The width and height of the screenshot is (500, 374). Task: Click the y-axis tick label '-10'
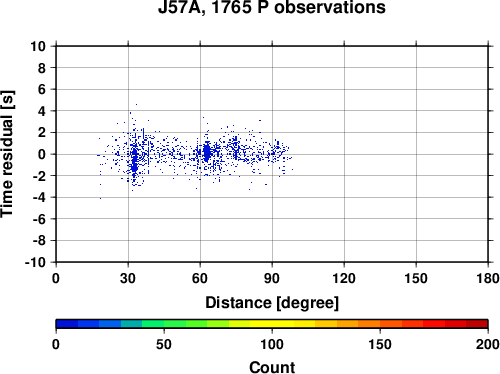pos(35,262)
